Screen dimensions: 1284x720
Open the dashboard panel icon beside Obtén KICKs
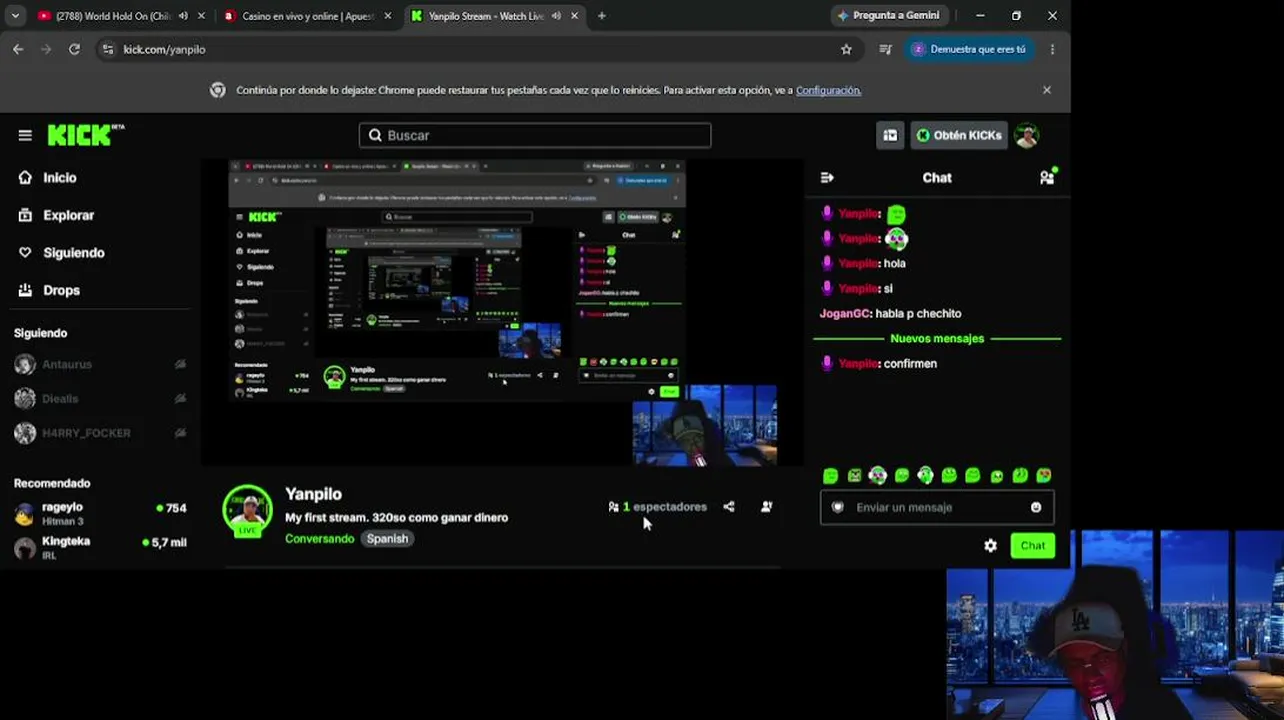[890, 135]
